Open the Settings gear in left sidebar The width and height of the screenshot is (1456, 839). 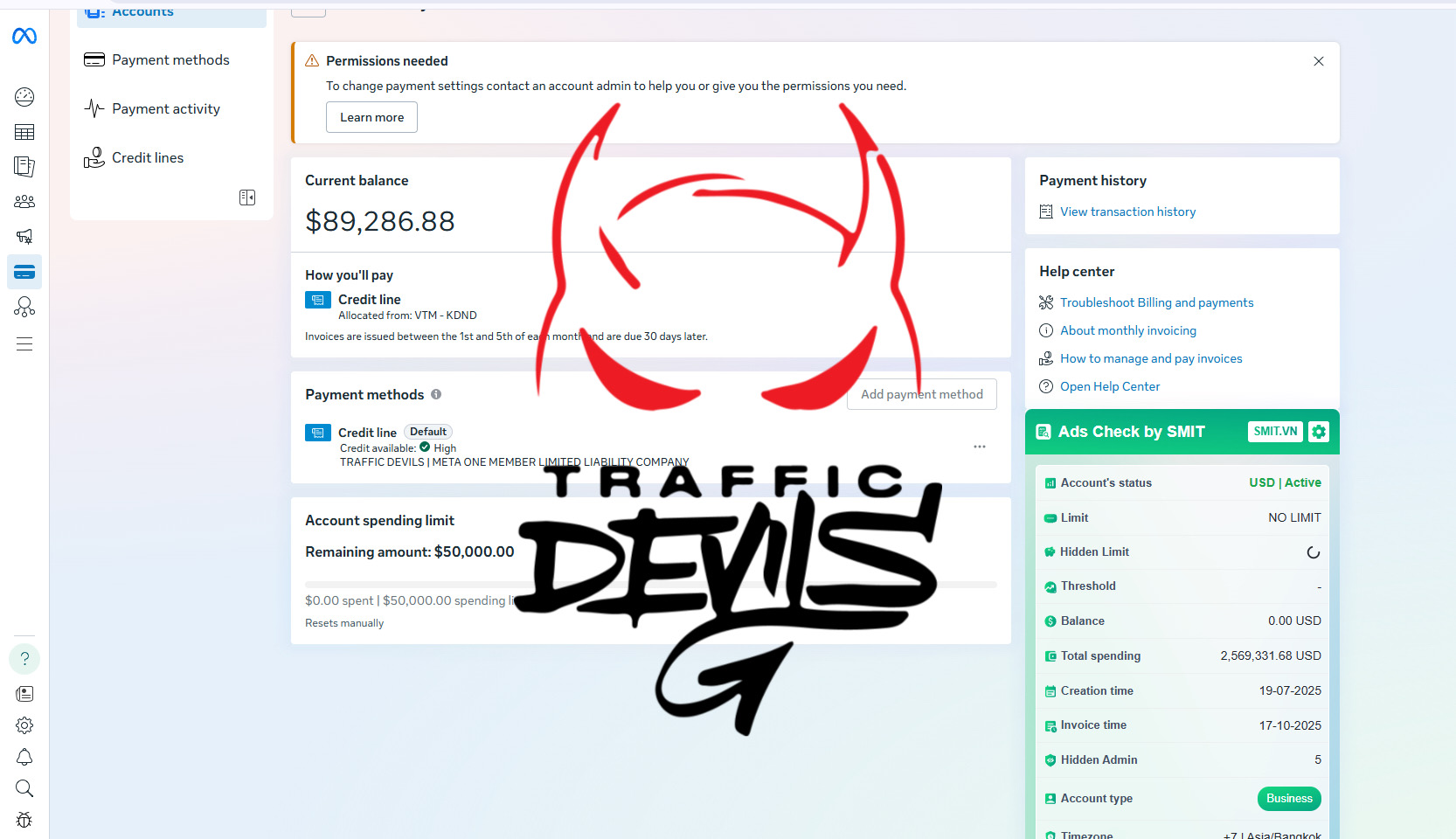(x=24, y=725)
